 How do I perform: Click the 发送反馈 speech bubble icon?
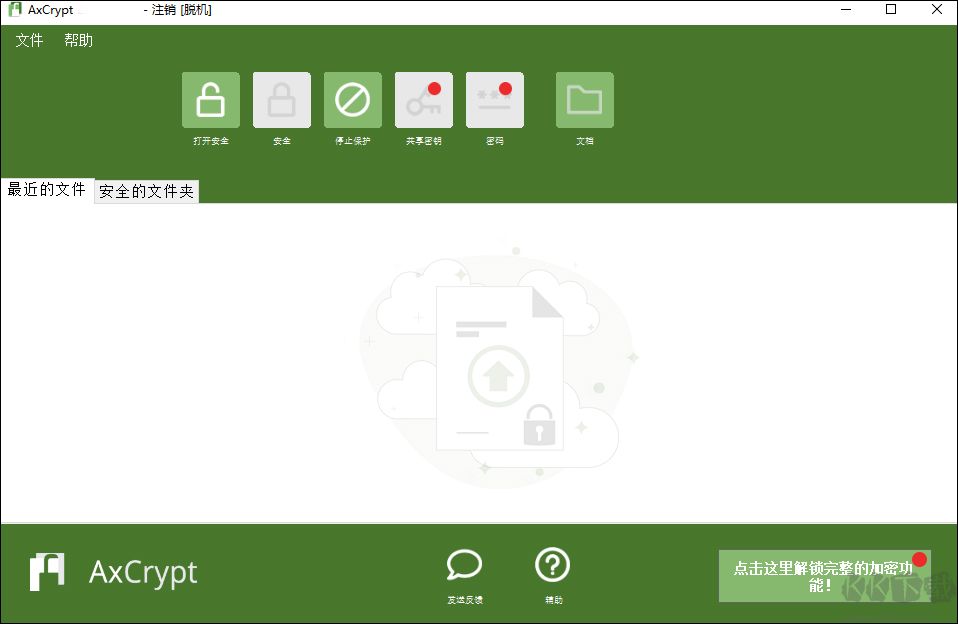tap(464, 565)
